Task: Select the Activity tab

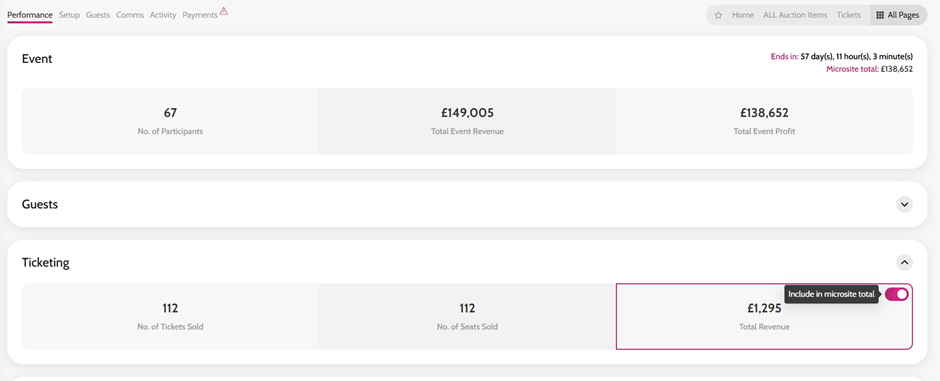Action: [x=163, y=15]
